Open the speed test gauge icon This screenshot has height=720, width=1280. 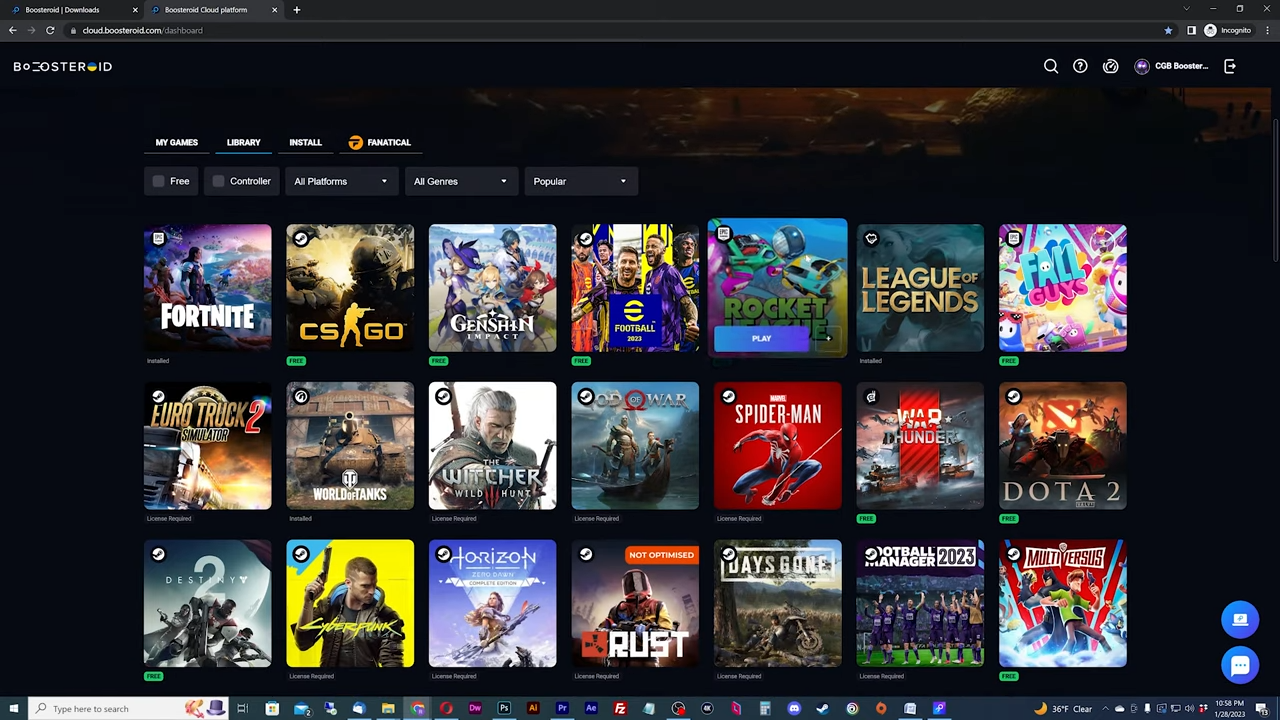(1111, 66)
